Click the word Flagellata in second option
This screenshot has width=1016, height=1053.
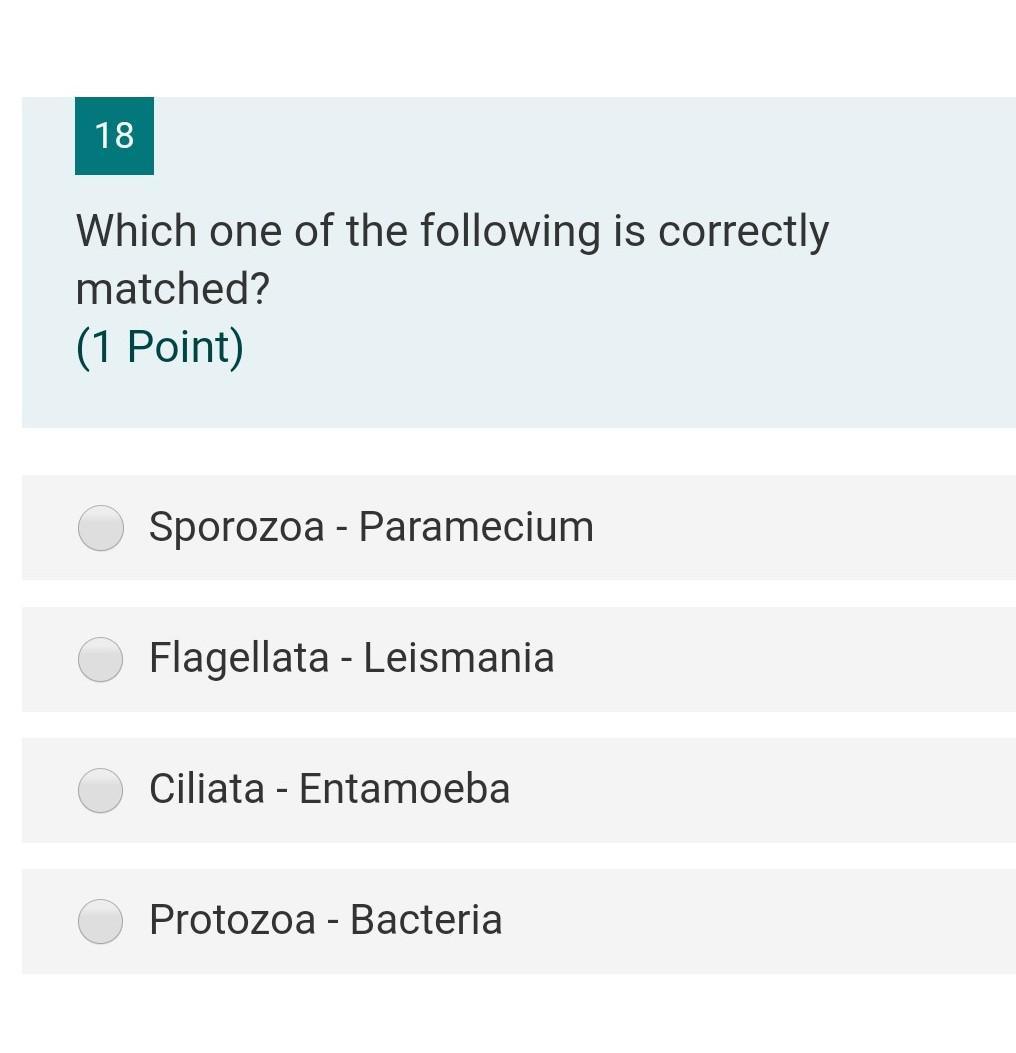pos(239,658)
